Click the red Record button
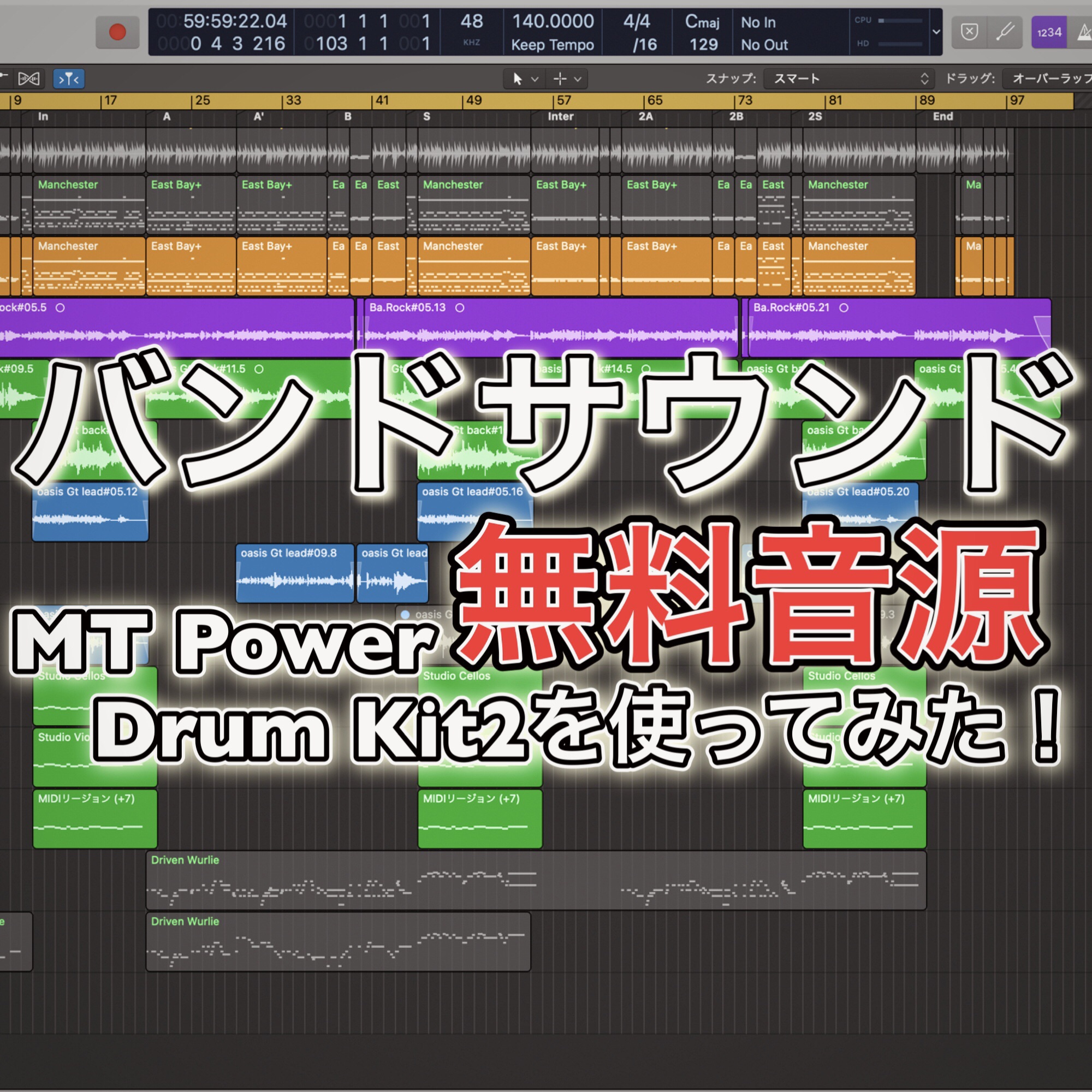Viewport: 1092px width, 1092px height. point(117,32)
